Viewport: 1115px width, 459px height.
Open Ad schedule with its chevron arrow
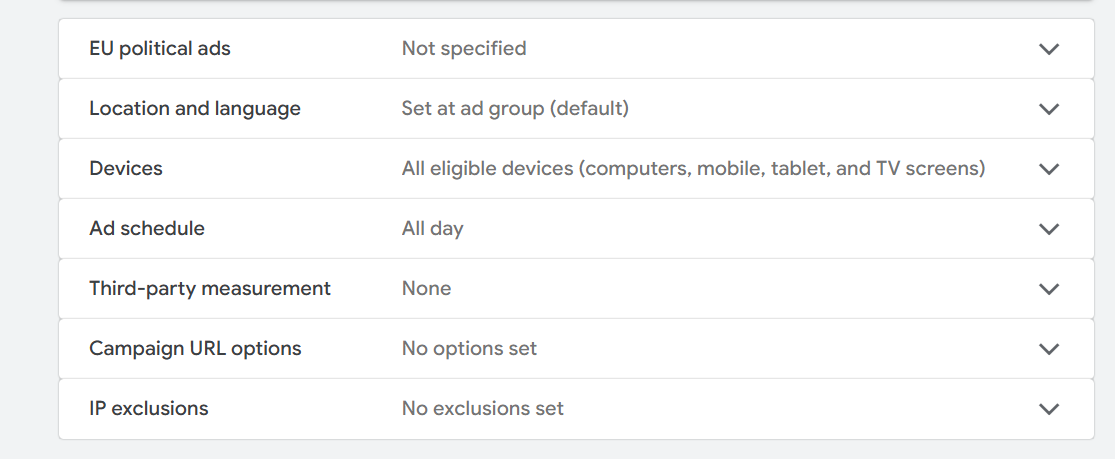(x=1048, y=229)
